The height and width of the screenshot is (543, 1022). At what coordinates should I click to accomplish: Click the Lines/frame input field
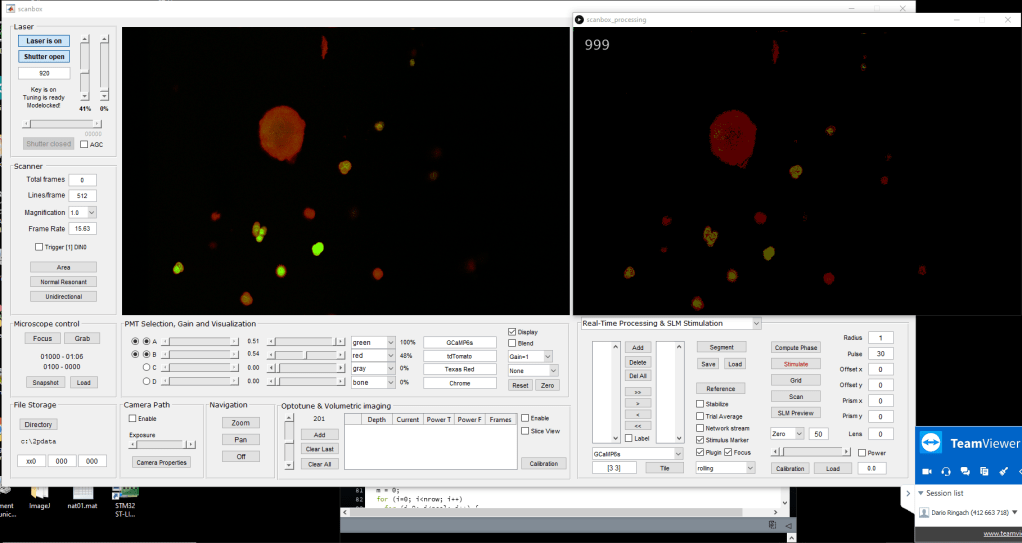tap(81, 196)
